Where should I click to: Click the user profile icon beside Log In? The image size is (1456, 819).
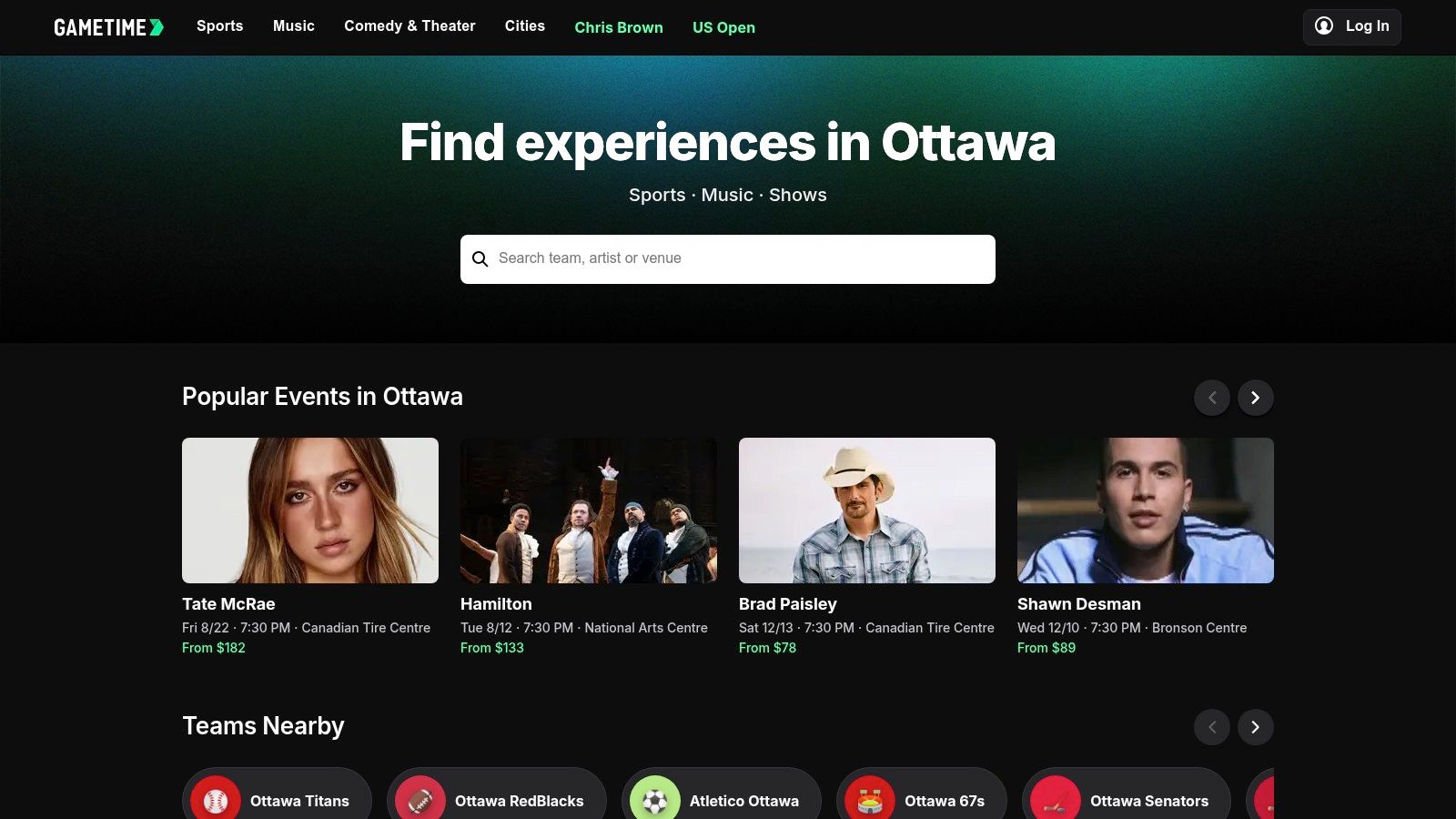[1324, 26]
